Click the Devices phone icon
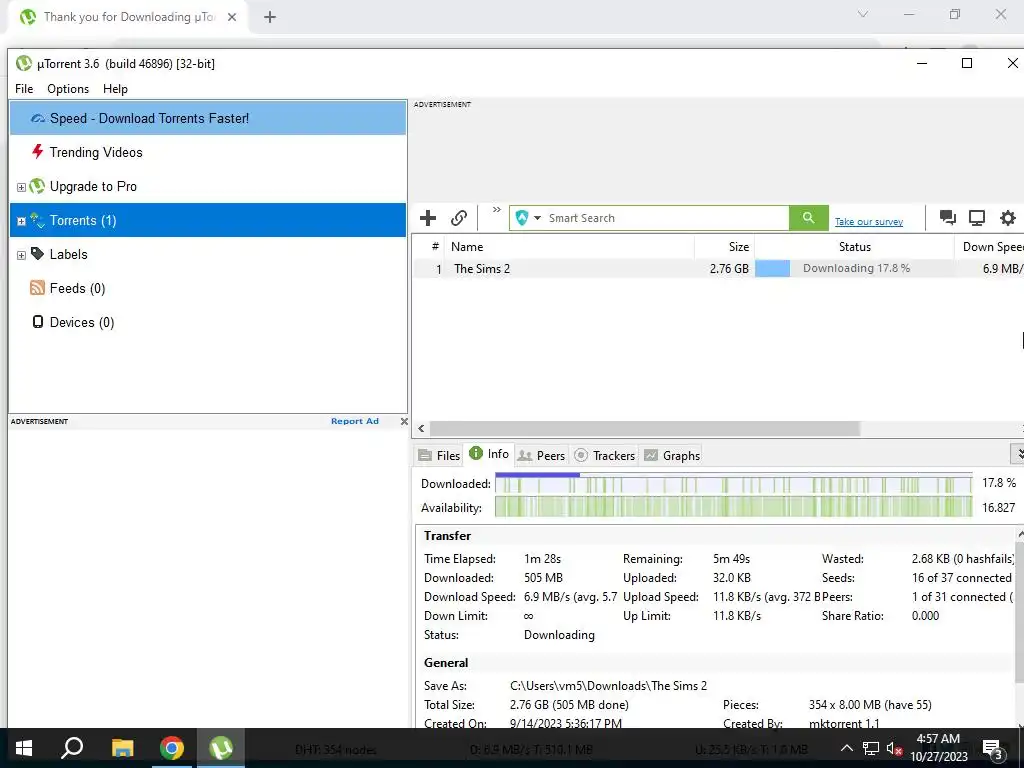1024x768 pixels. coord(38,321)
